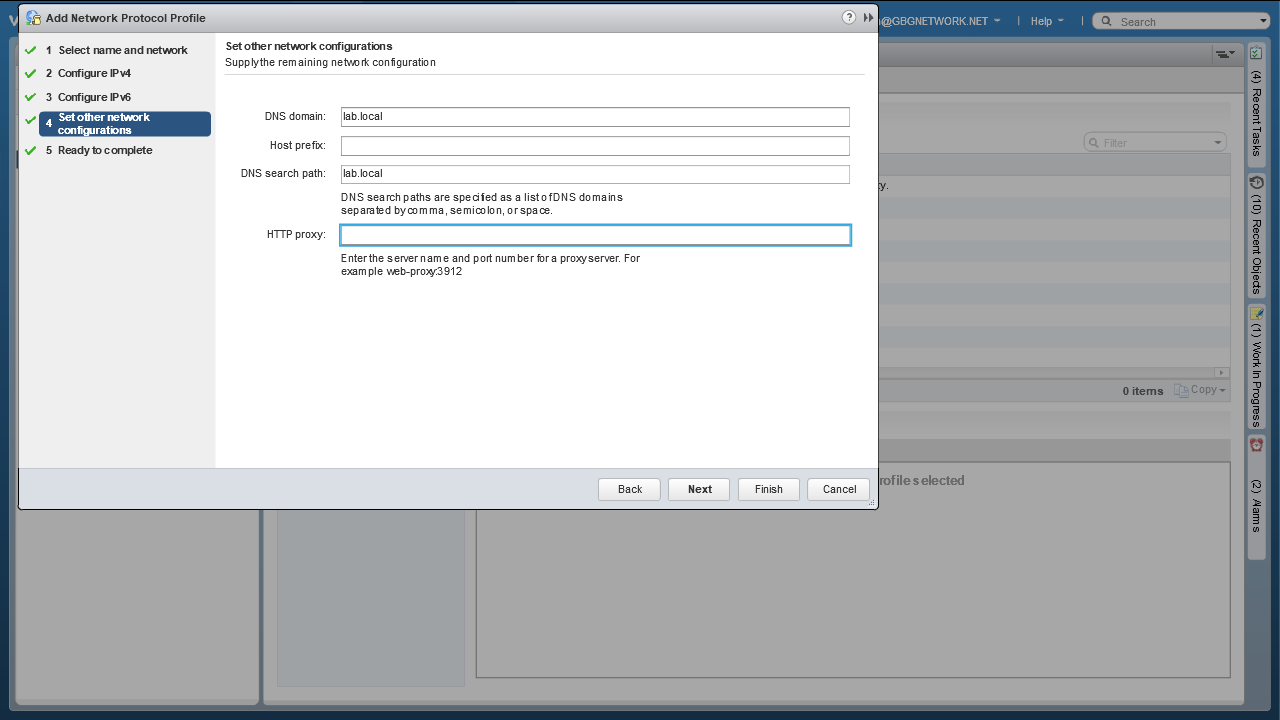1280x720 pixels.
Task: Open the Work In Progress panel
Action: [1257, 367]
